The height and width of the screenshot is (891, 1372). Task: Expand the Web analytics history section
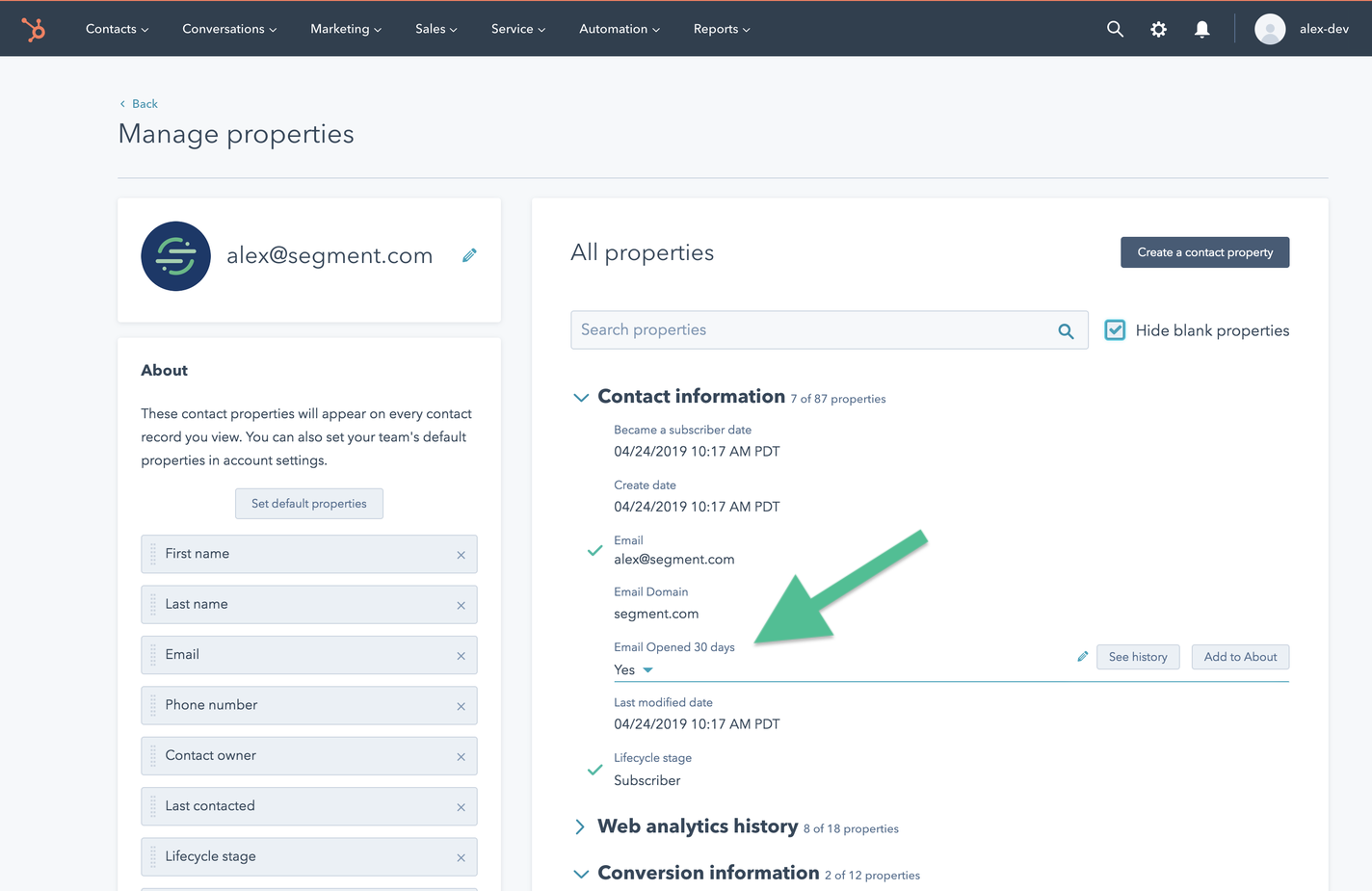(x=581, y=826)
